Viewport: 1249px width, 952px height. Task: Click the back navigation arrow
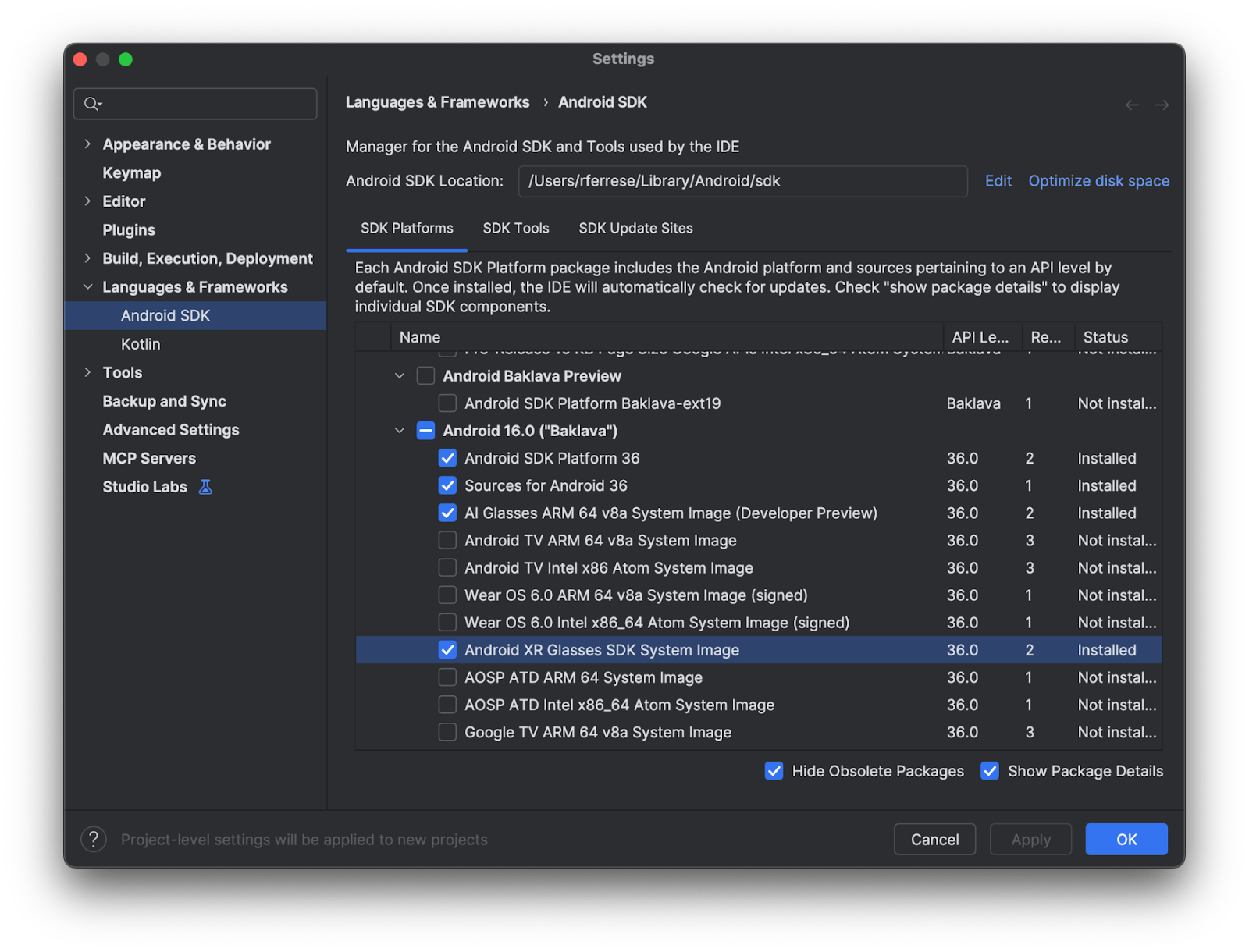point(1132,104)
